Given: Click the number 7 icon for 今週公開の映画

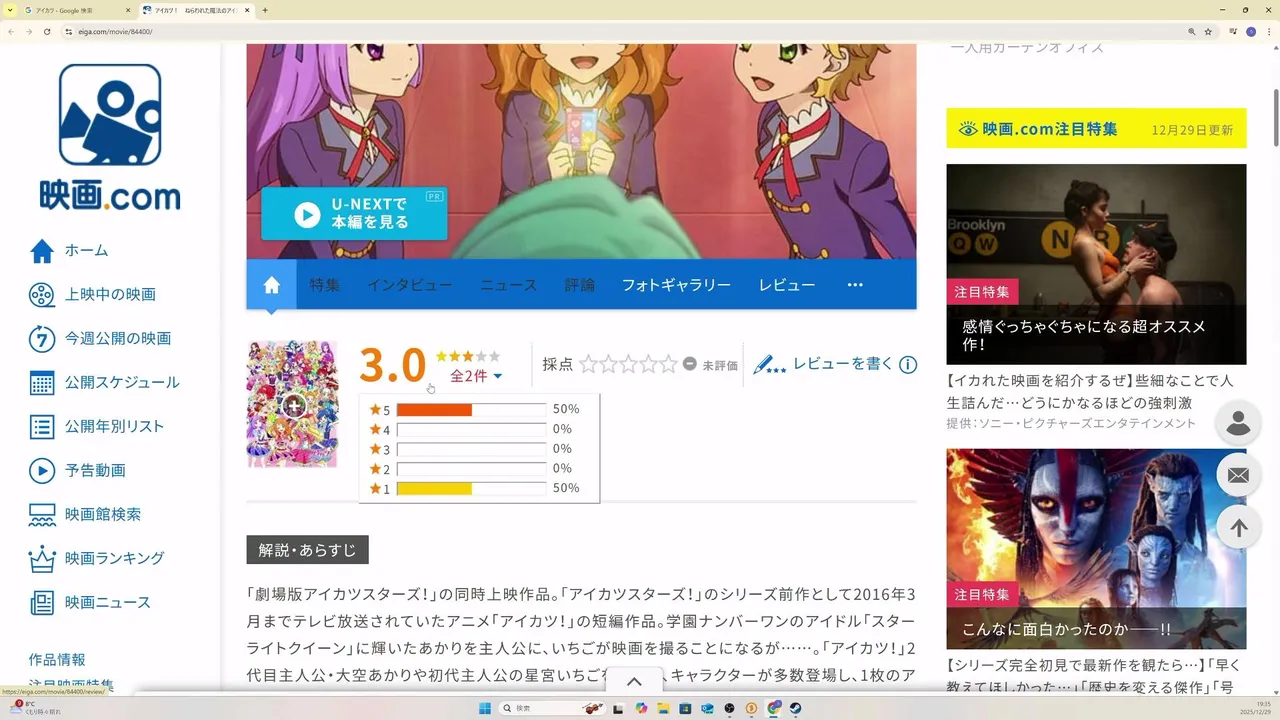Looking at the screenshot, I should click(42, 338).
